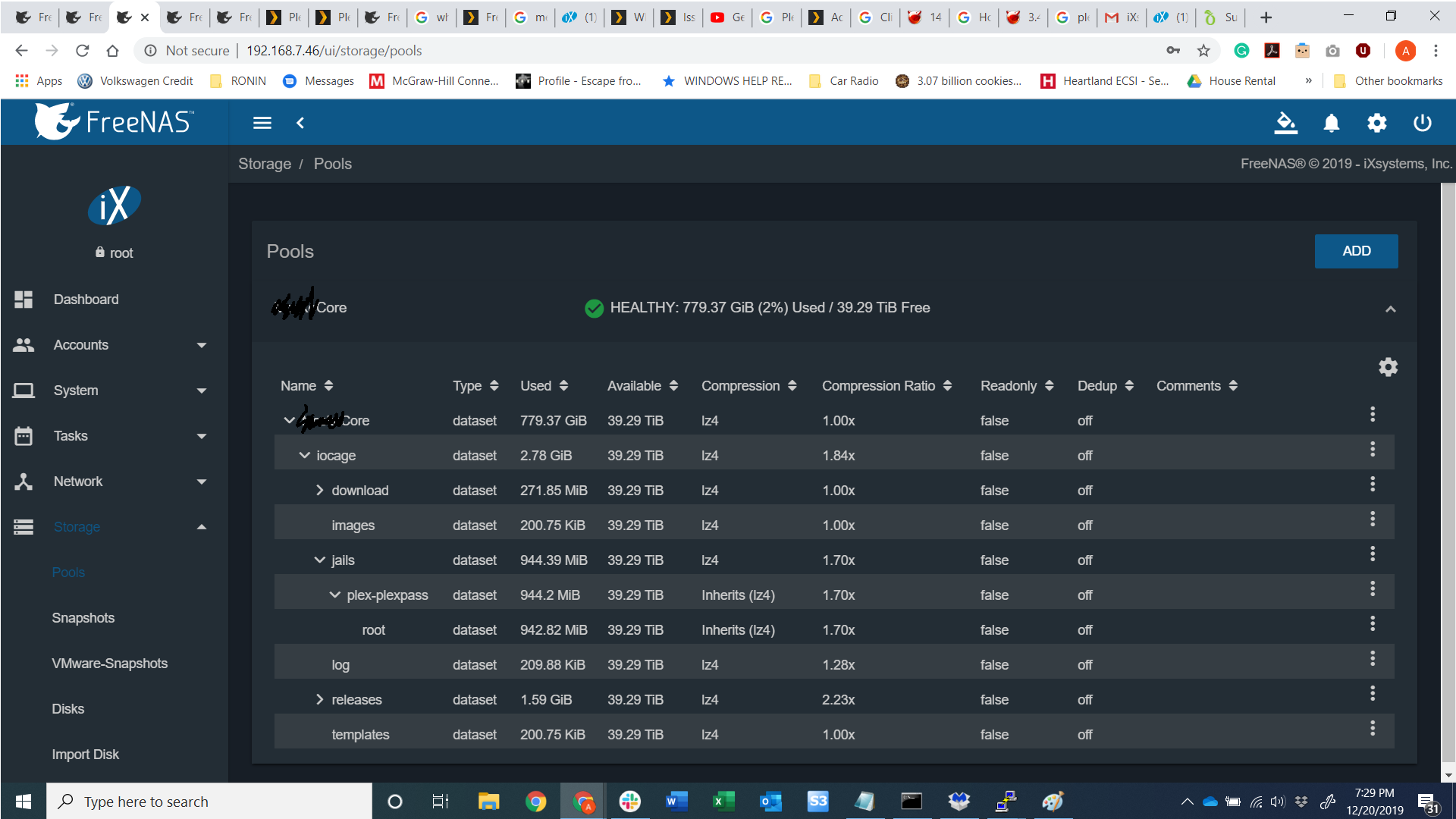The height and width of the screenshot is (819, 1456).
Task: Open Disks in the sidebar
Action: pos(68,709)
